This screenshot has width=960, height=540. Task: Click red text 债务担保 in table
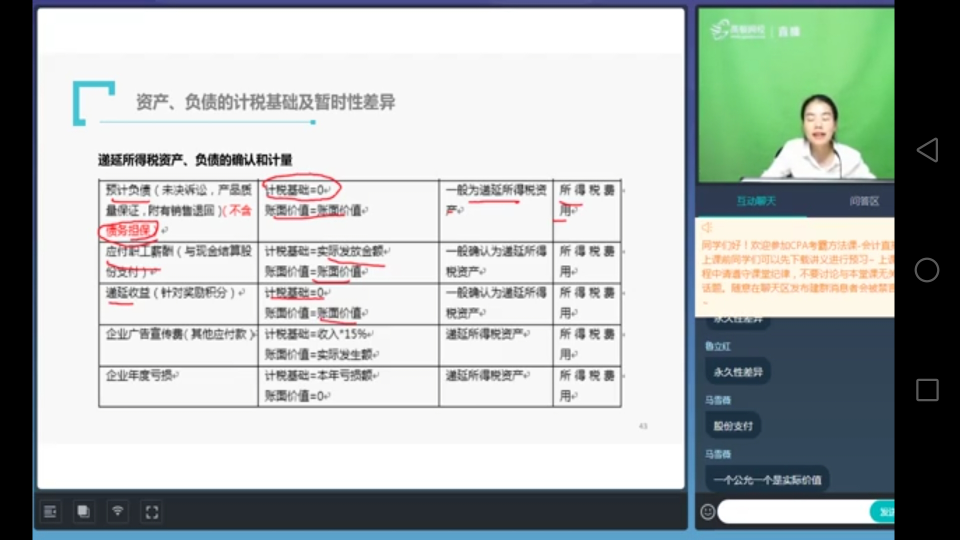tap(128, 231)
